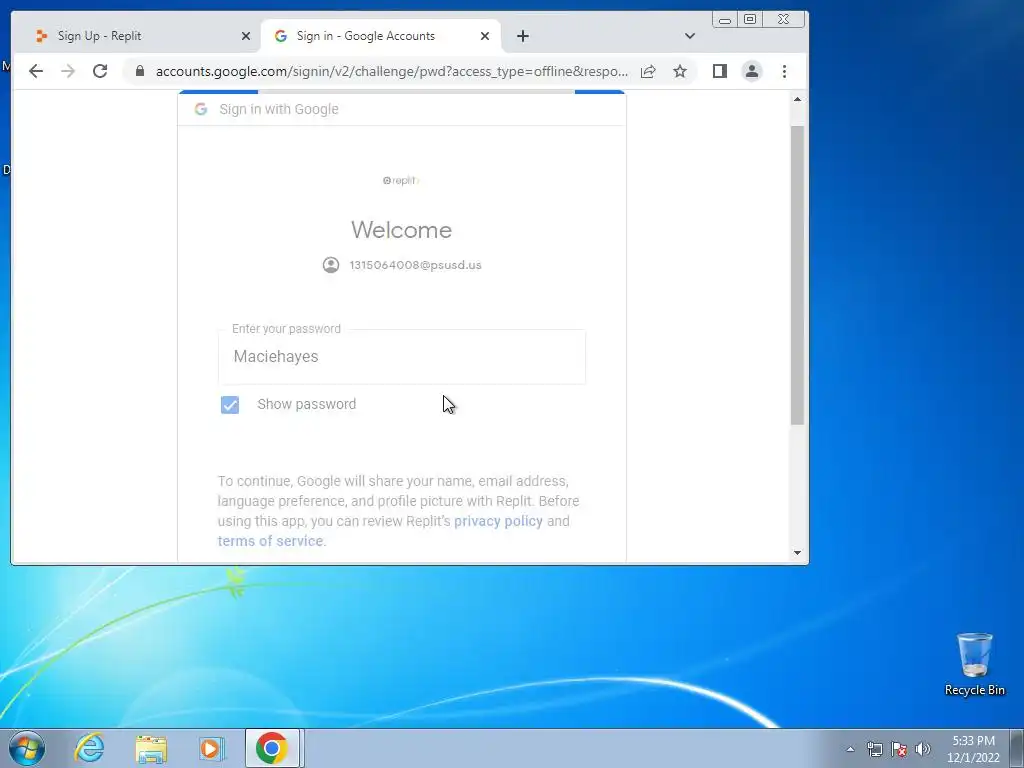Screen dimensions: 1024x768
Task: Share this page from address bar
Action: point(648,71)
